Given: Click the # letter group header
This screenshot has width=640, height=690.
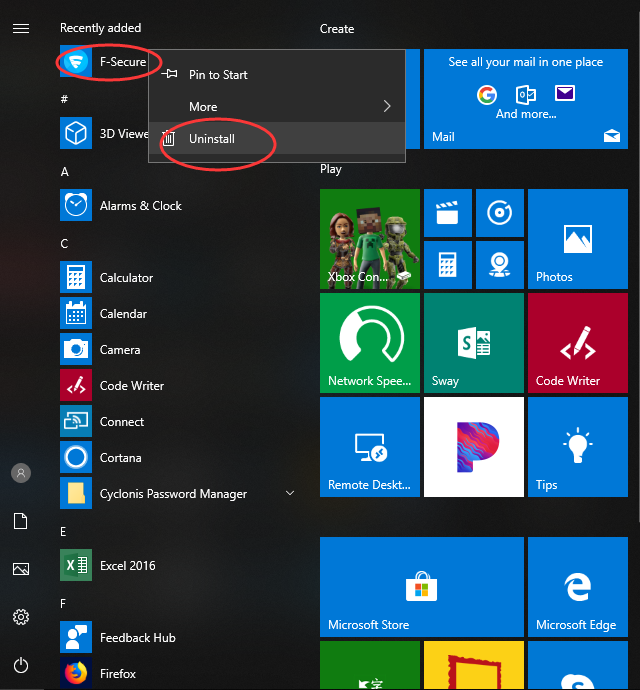Looking at the screenshot, I should (64, 99).
